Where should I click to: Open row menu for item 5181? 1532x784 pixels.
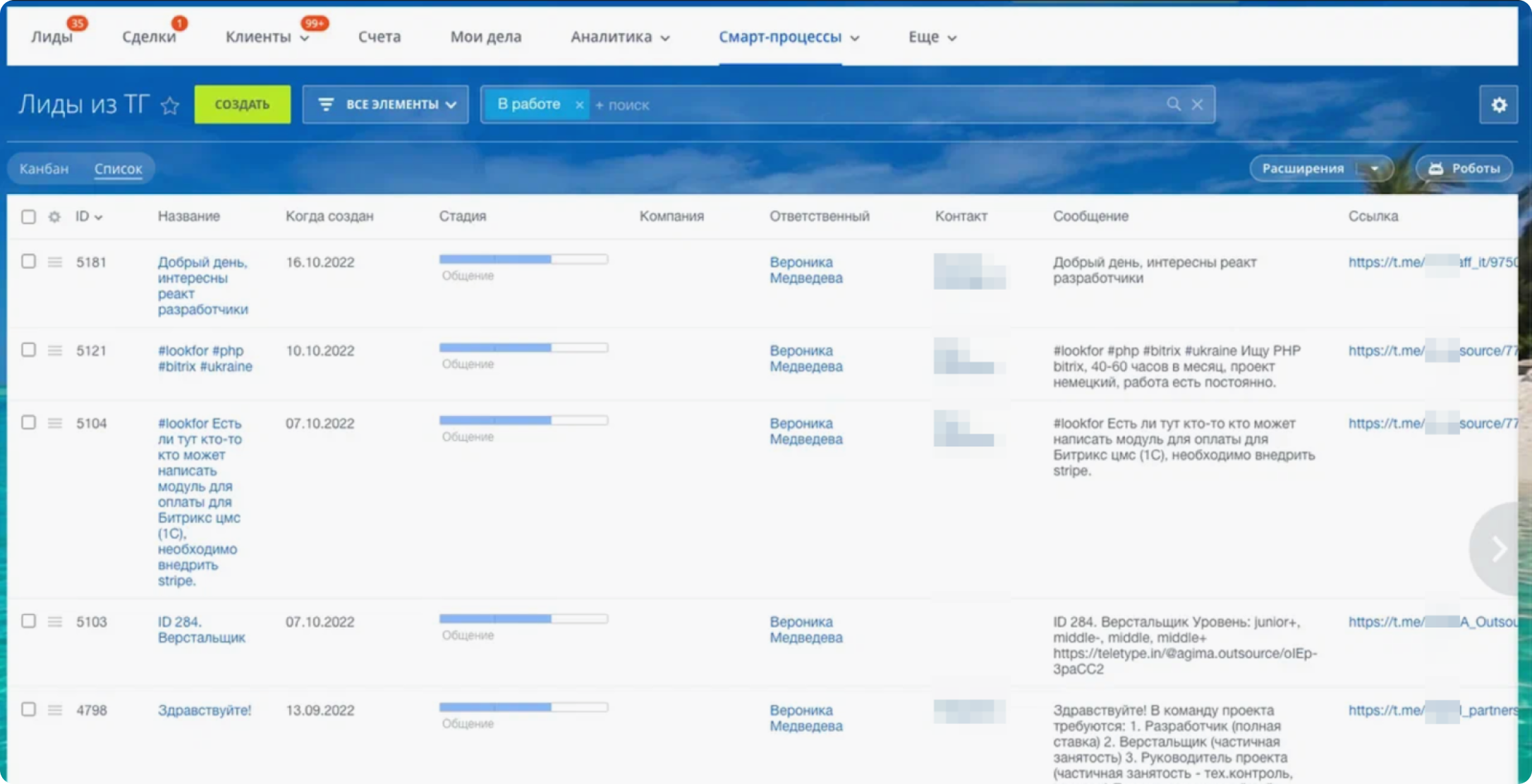55,262
